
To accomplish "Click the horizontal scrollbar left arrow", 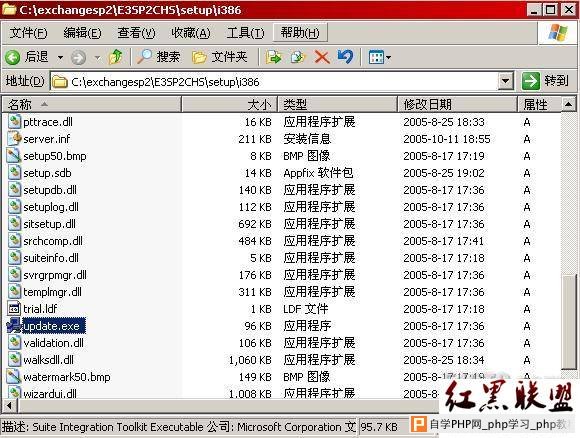I will pos(9,406).
